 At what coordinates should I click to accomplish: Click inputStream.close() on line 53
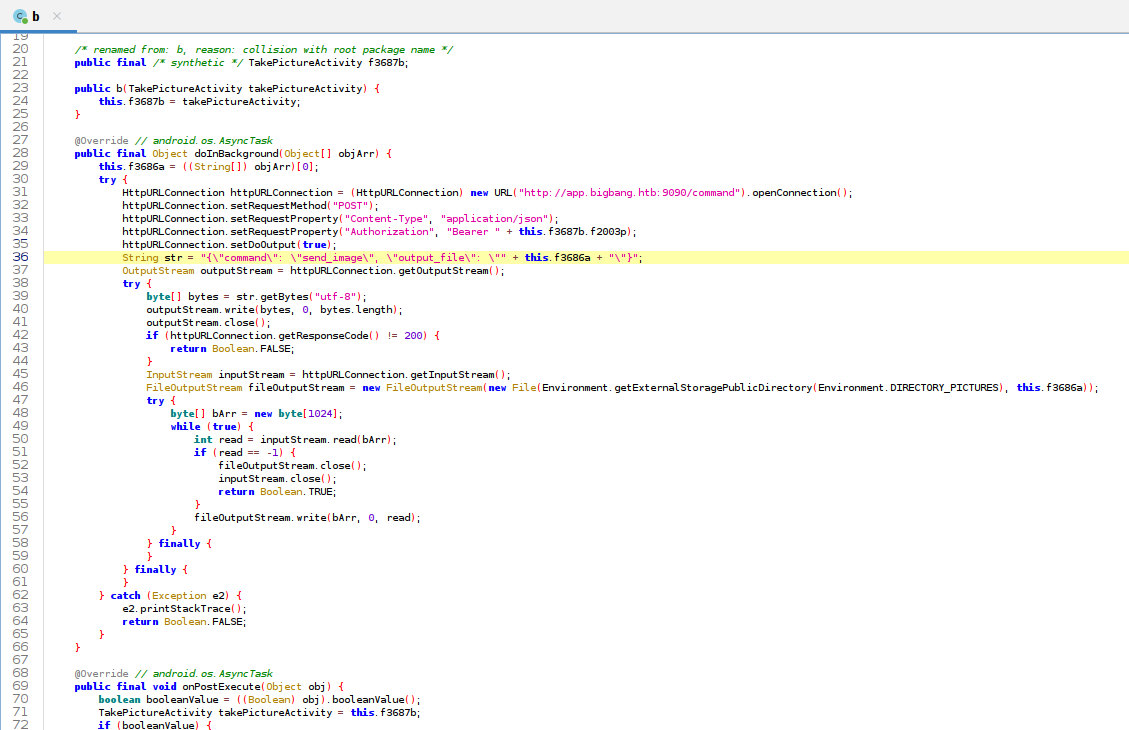click(277, 479)
